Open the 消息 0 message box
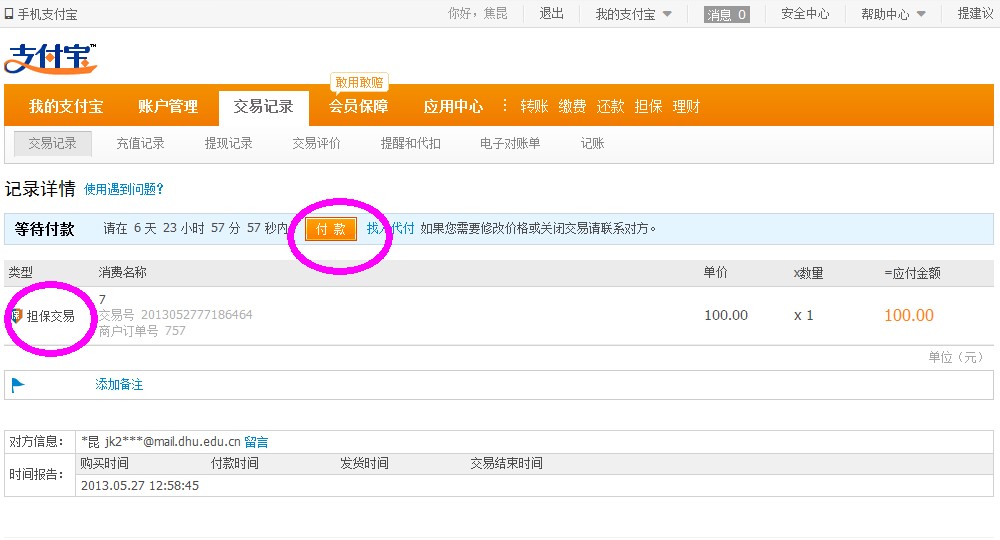 (x=726, y=14)
